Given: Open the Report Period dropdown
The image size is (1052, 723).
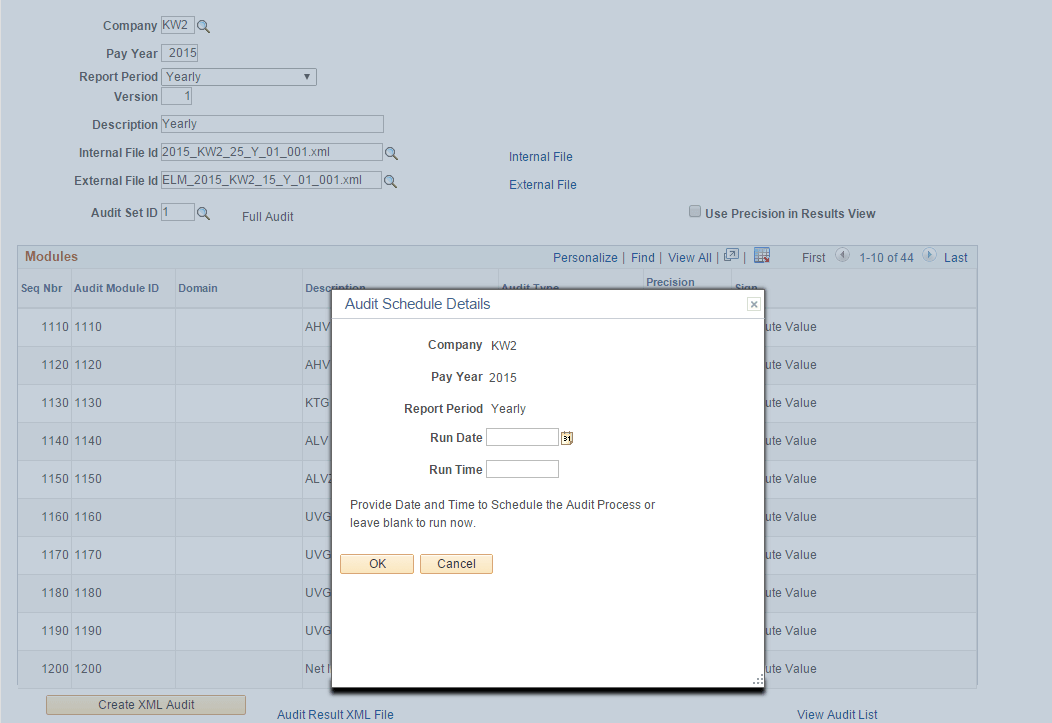Looking at the screenshot, I should [x=306, y=76].
